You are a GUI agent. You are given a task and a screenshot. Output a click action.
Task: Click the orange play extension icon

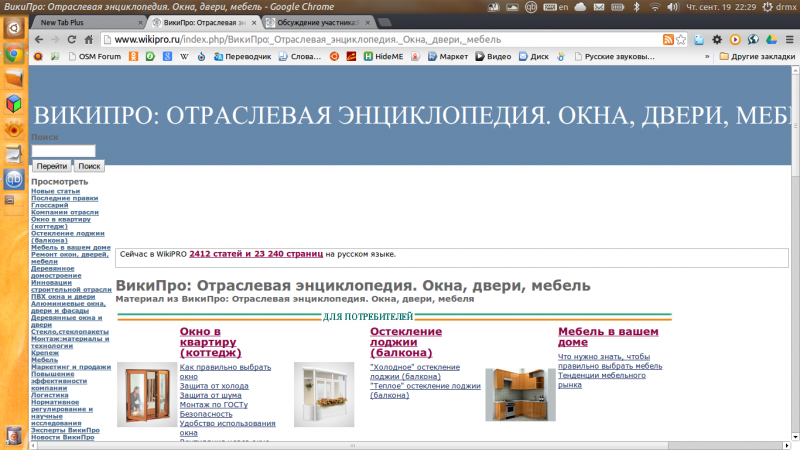735,40
